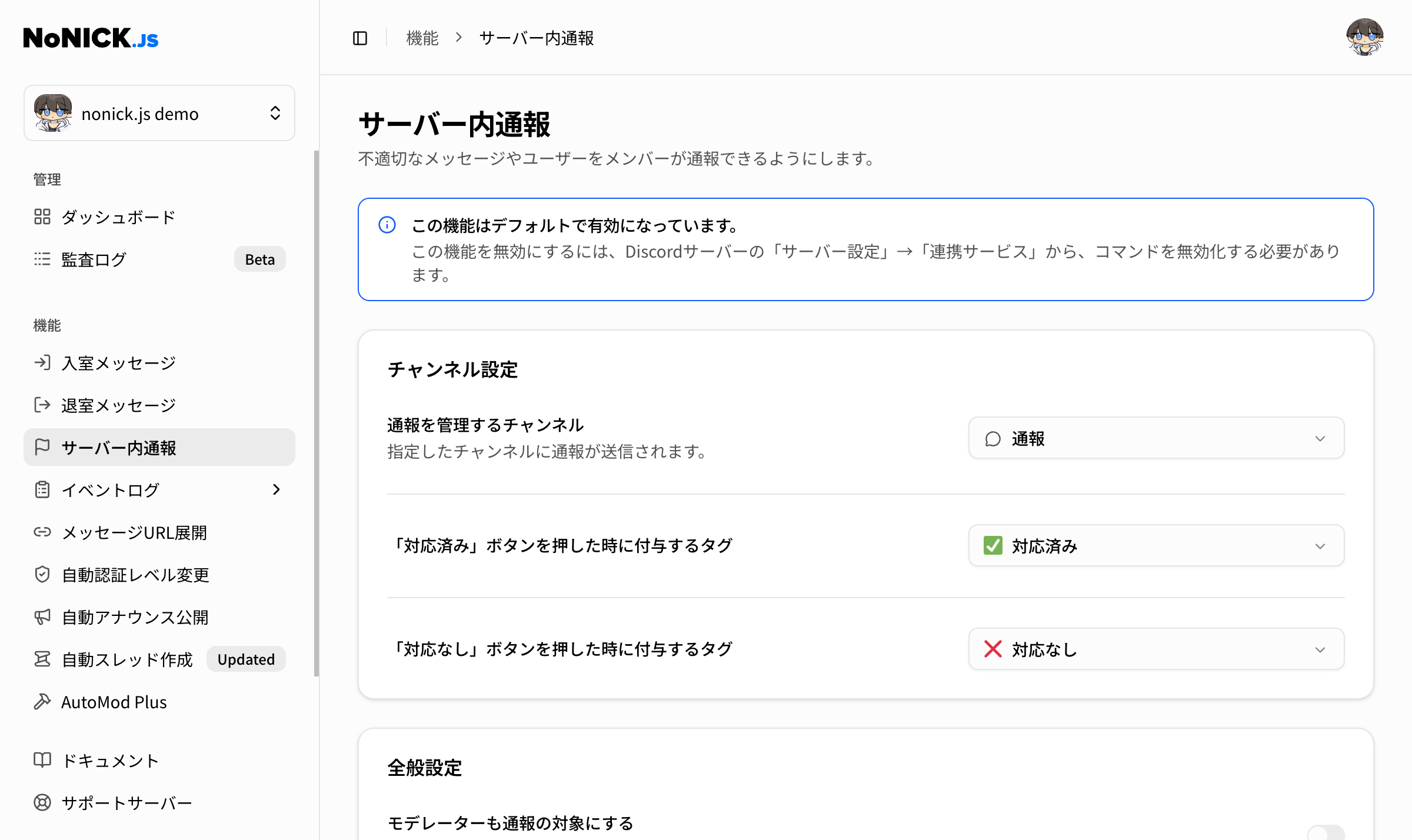Open 入室メッセージ via its arrow icon
The image size is (1412, 840).
coord(42,362)
